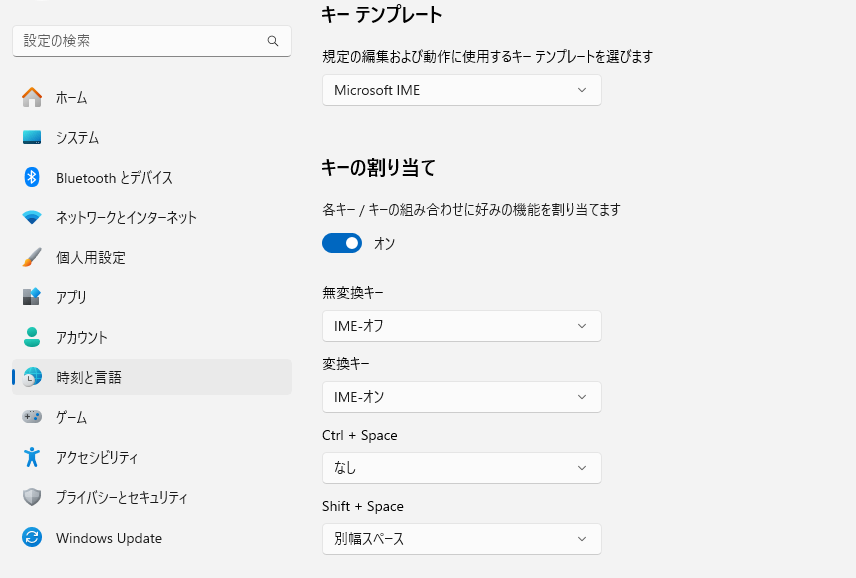Image resolution: width=856 pixels, height=578 pixels.
Task: Click the Apps icon in sidebar
Action: tap(32, 297)
